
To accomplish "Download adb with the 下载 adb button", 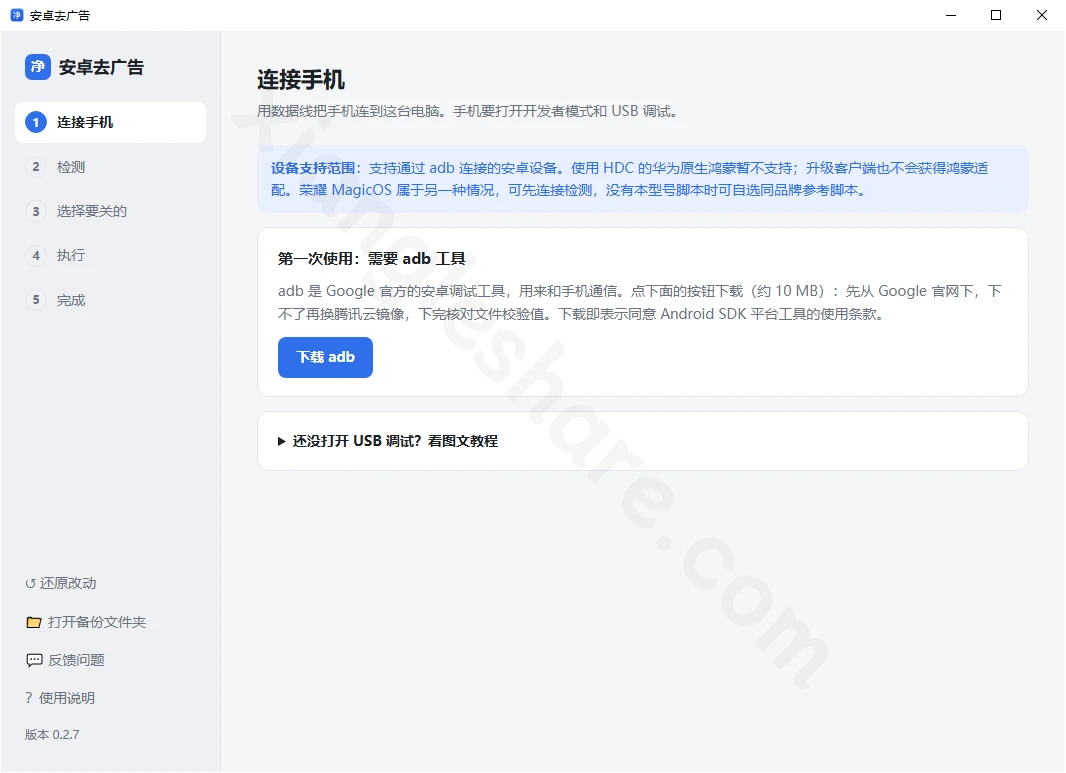I will [x=325, y=357].
